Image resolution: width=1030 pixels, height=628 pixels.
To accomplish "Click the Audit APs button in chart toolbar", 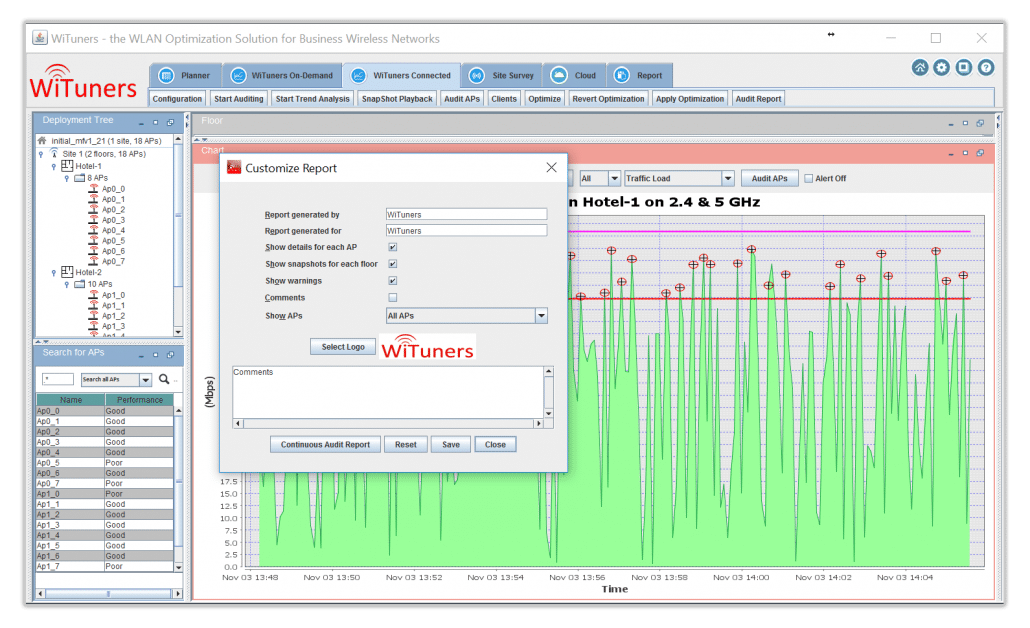I will point(769,178).
